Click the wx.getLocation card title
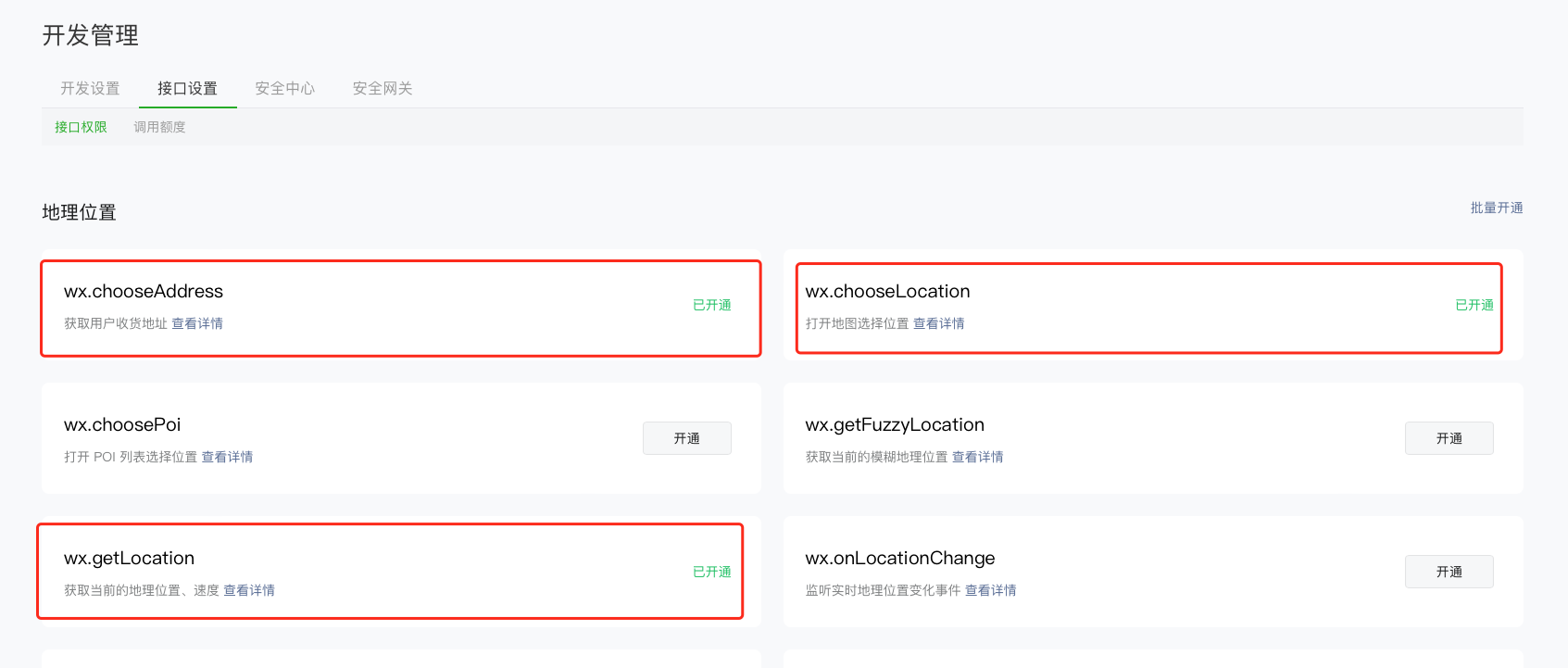Viewport: 1568px width, 668px height. pos(129,558)
